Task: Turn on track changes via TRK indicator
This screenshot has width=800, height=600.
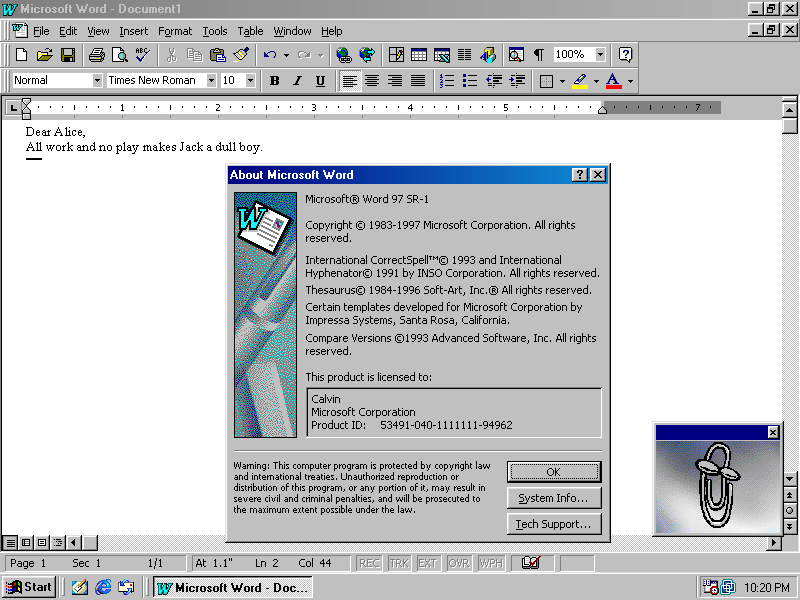Action: (398, 563)
